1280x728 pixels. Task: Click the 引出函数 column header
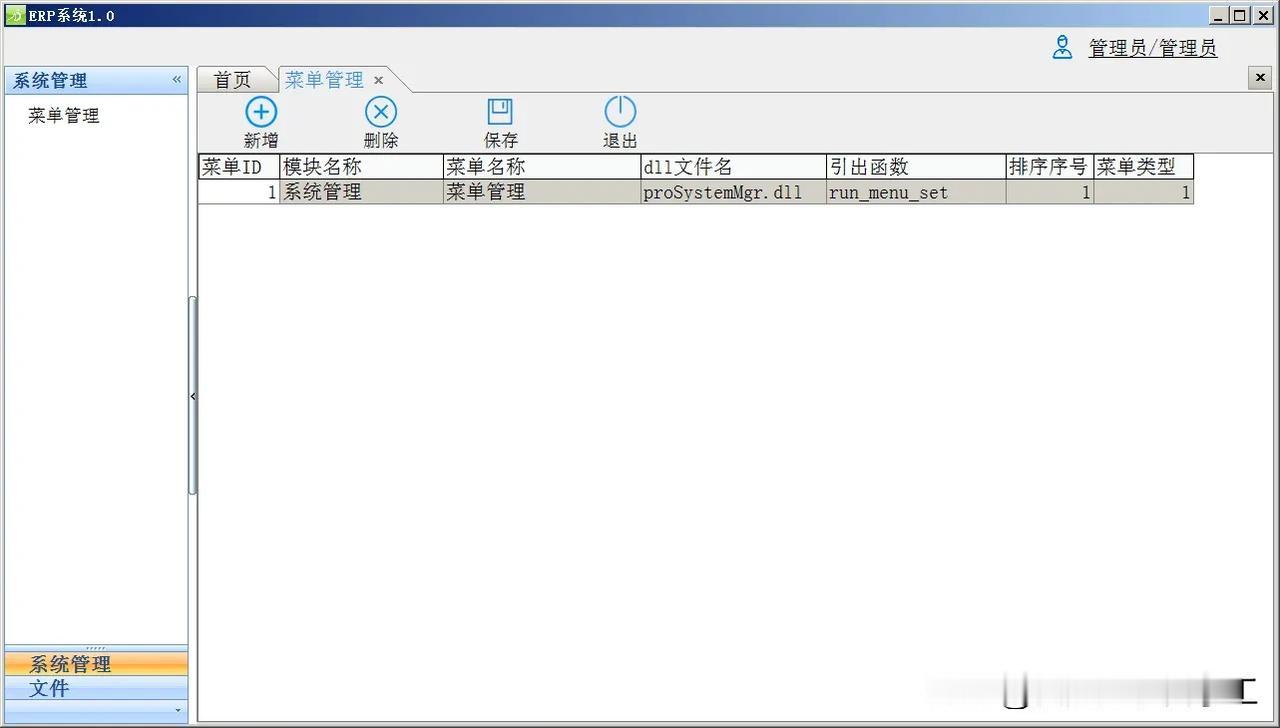click(x=916, y=167)
